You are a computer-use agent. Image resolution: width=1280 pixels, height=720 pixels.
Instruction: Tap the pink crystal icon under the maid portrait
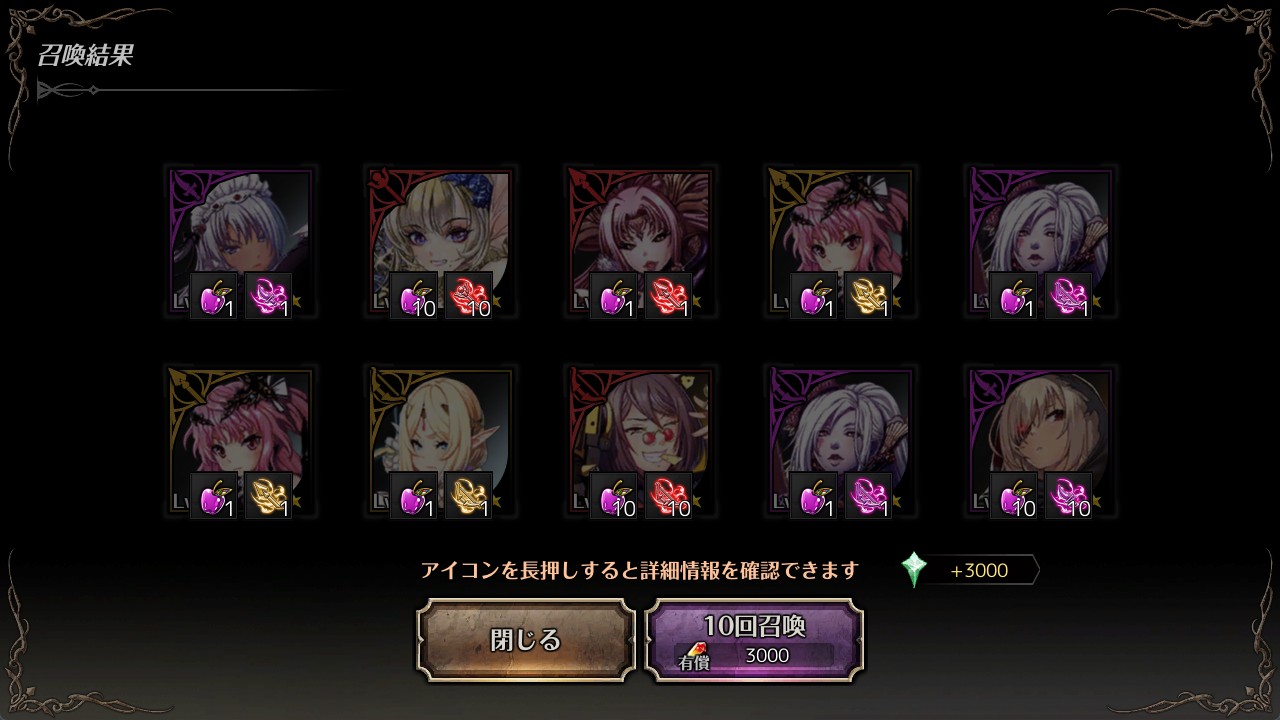(268, 296)
